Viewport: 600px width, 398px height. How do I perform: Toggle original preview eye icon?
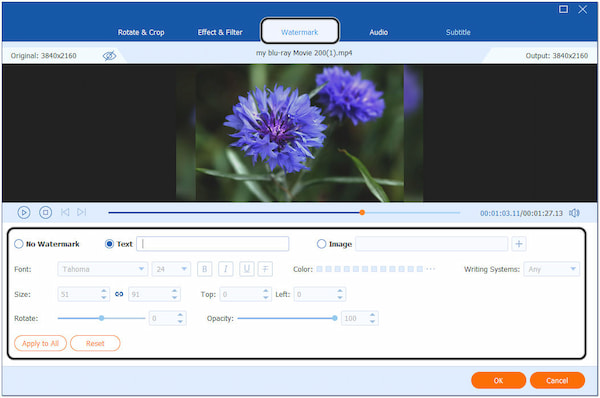(x=109, y=56)
